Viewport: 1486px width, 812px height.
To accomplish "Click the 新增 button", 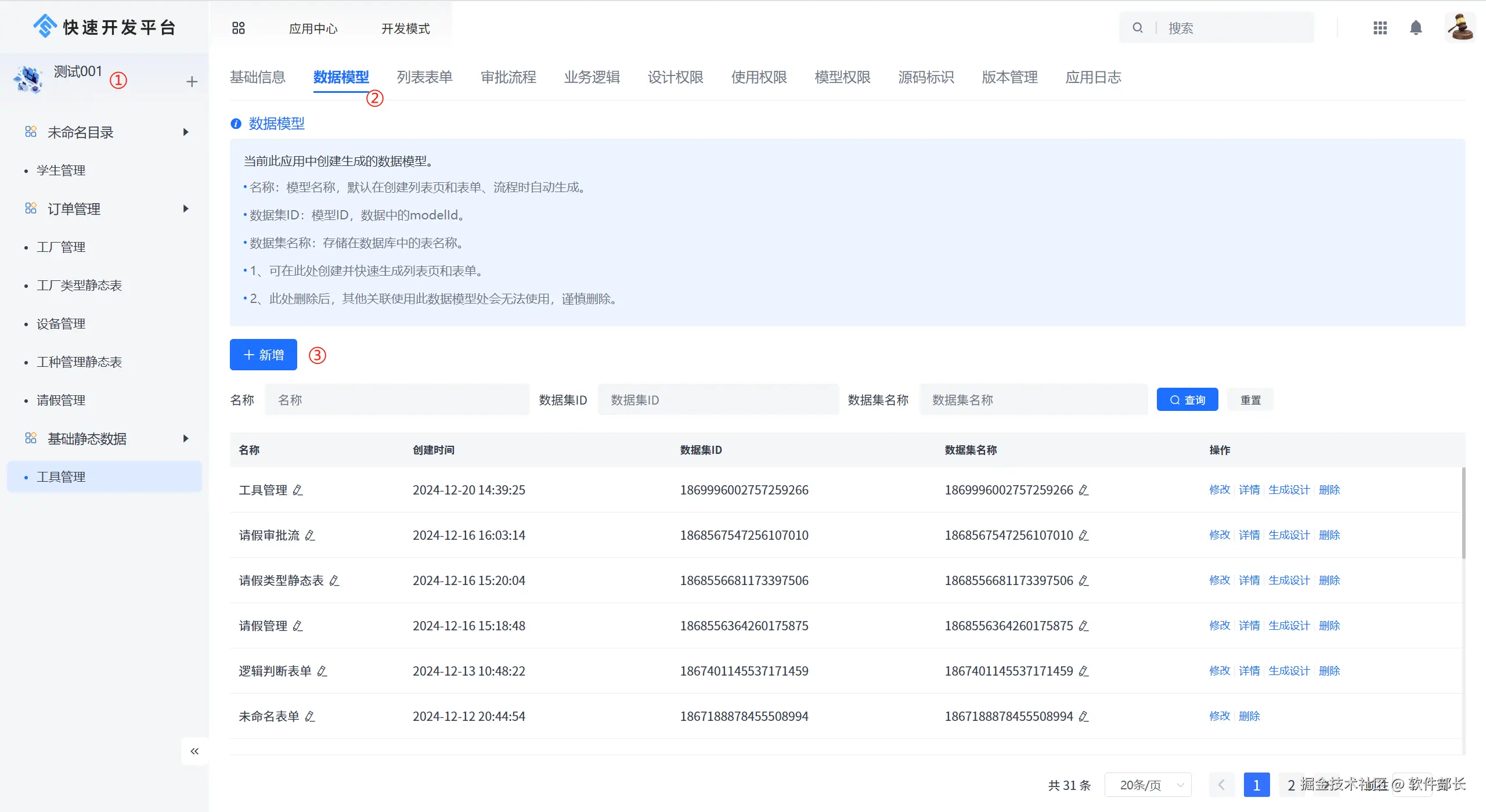I will tap(264, 355).
